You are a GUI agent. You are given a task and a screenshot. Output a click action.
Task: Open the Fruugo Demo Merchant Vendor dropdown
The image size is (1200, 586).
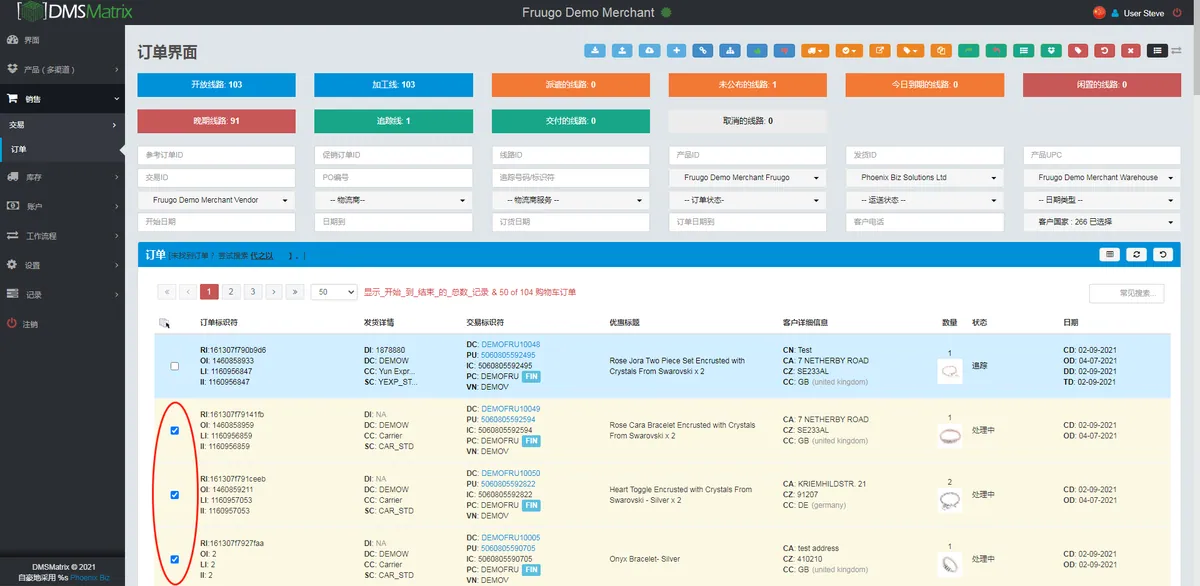(x=216, y=200)
